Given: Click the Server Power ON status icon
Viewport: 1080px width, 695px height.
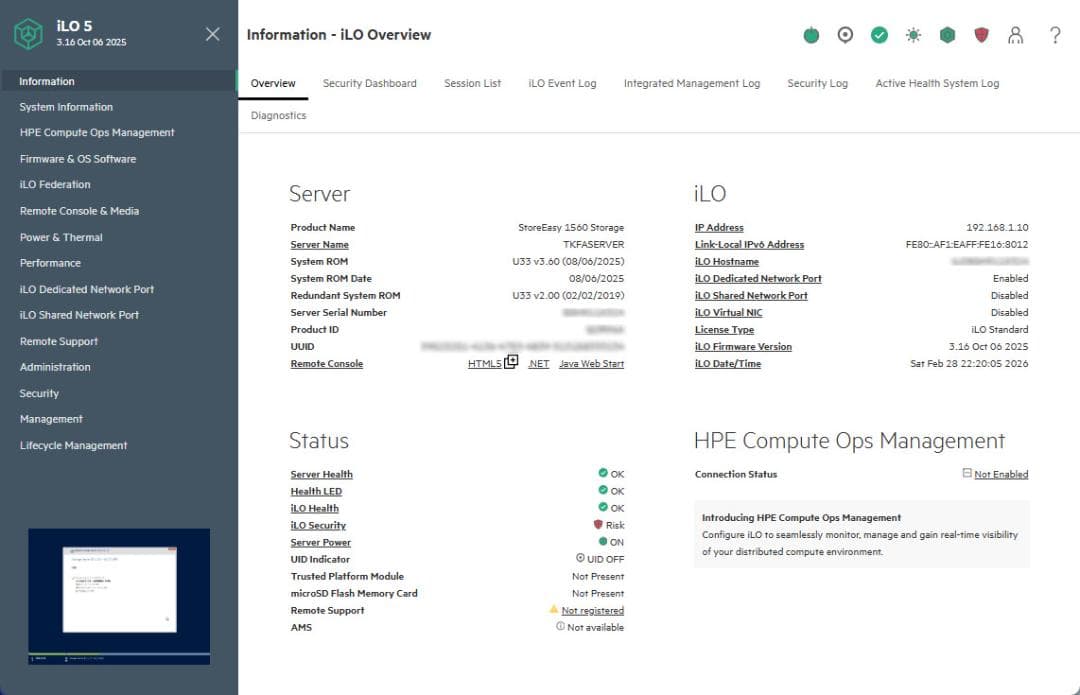Looking at the screenshot, I should point(603,541).
